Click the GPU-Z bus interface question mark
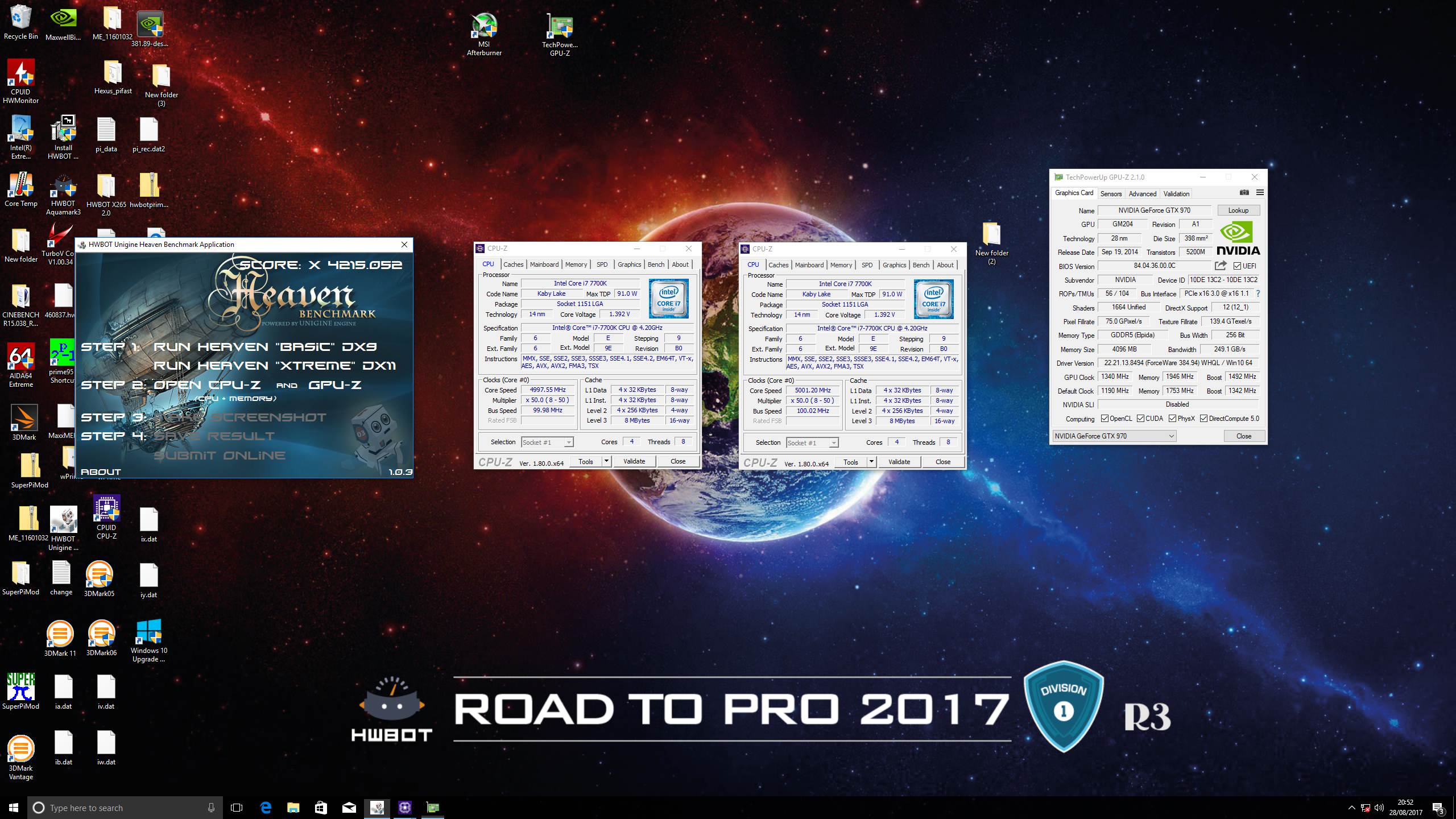 (1258, 293)
